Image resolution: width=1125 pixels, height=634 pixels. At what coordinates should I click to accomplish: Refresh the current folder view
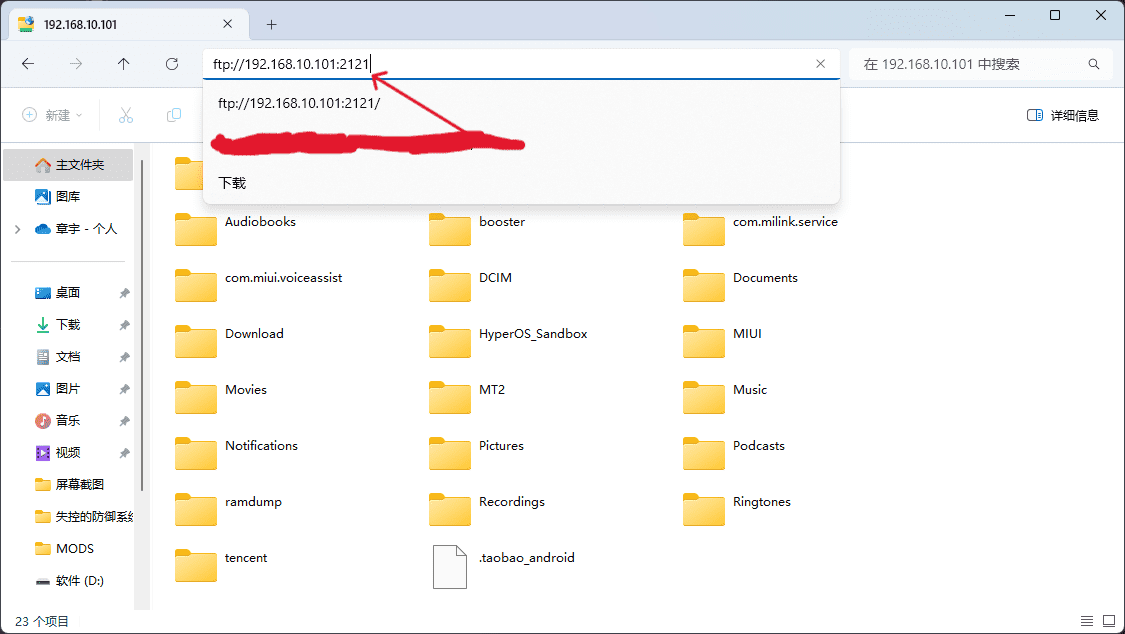[172, 64]
